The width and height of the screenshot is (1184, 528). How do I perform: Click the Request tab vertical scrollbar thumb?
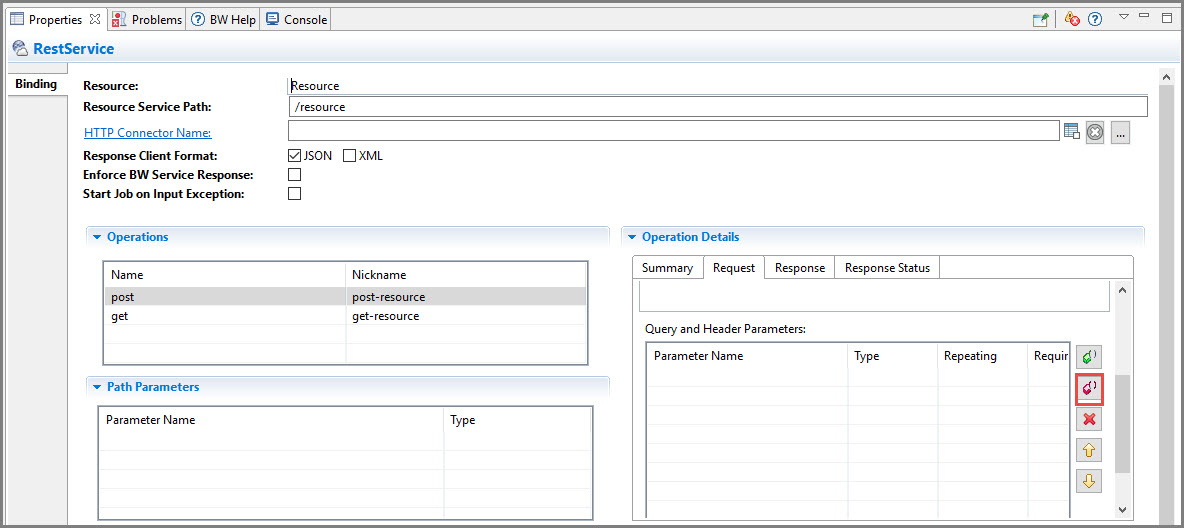click(1122, 423)
